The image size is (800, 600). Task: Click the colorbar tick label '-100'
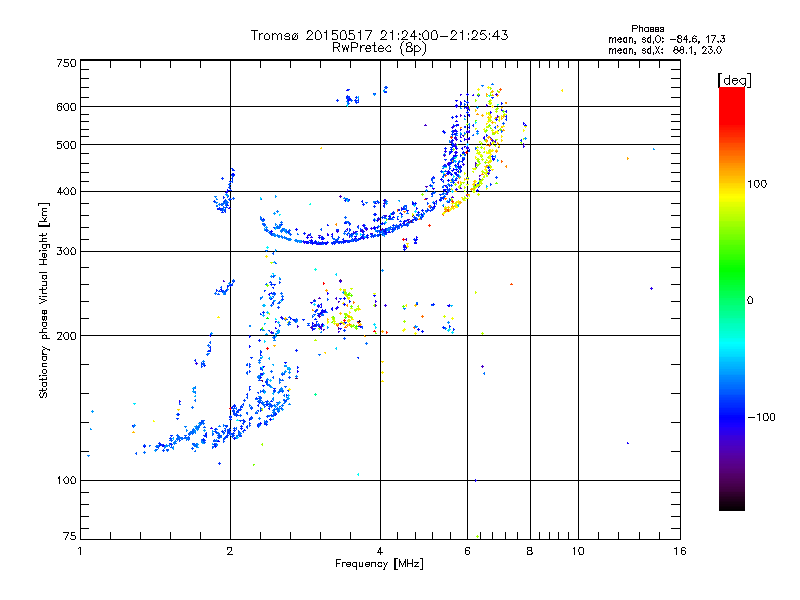762,417
